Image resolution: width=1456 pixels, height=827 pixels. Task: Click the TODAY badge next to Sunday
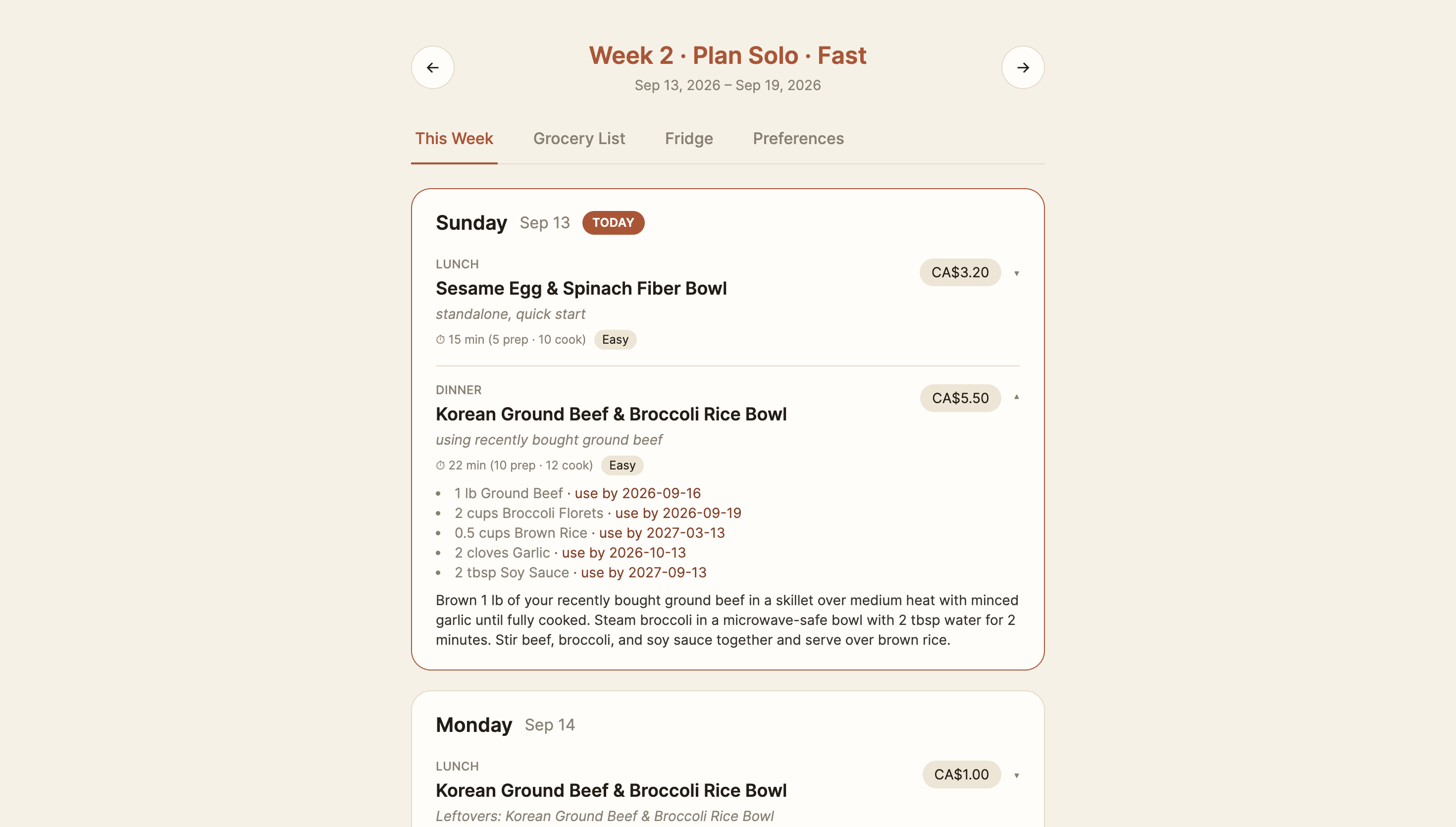coord(613,223)
